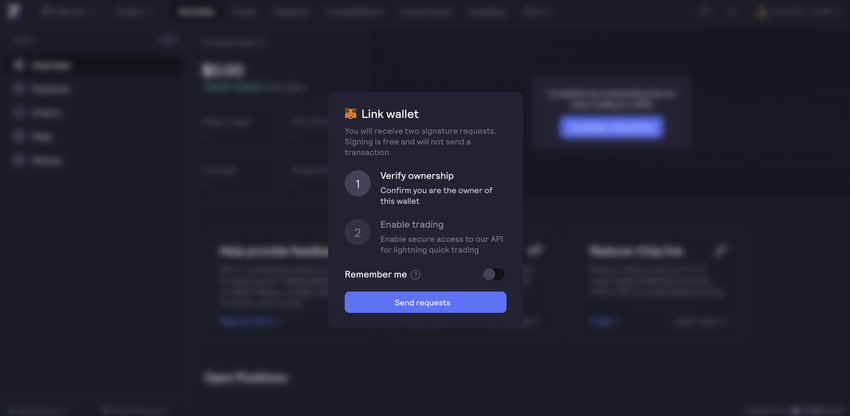The width and height of the screenshot is (850, 416).
Task: Click the Overview sidebar icon
Action: 19,65
